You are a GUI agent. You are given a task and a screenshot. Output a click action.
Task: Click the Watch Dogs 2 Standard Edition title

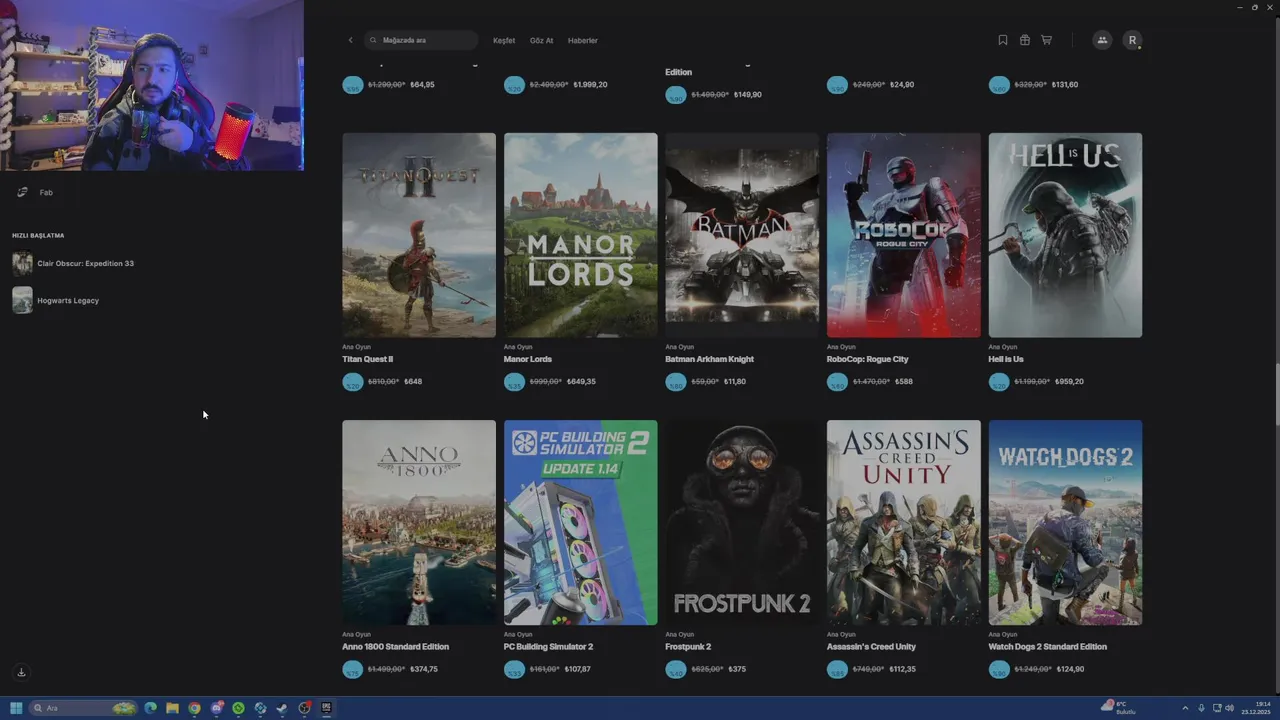(1047, 647)
